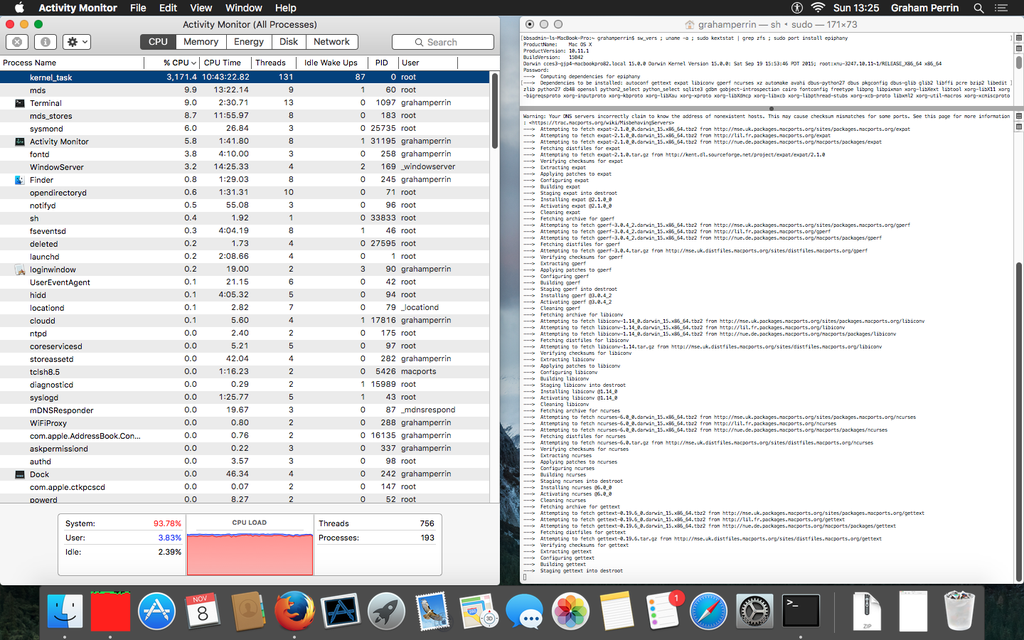Click the loginwindow icon in the process list
The width and height of the screenshot is (1024, 640).
(x=20, y=270)
